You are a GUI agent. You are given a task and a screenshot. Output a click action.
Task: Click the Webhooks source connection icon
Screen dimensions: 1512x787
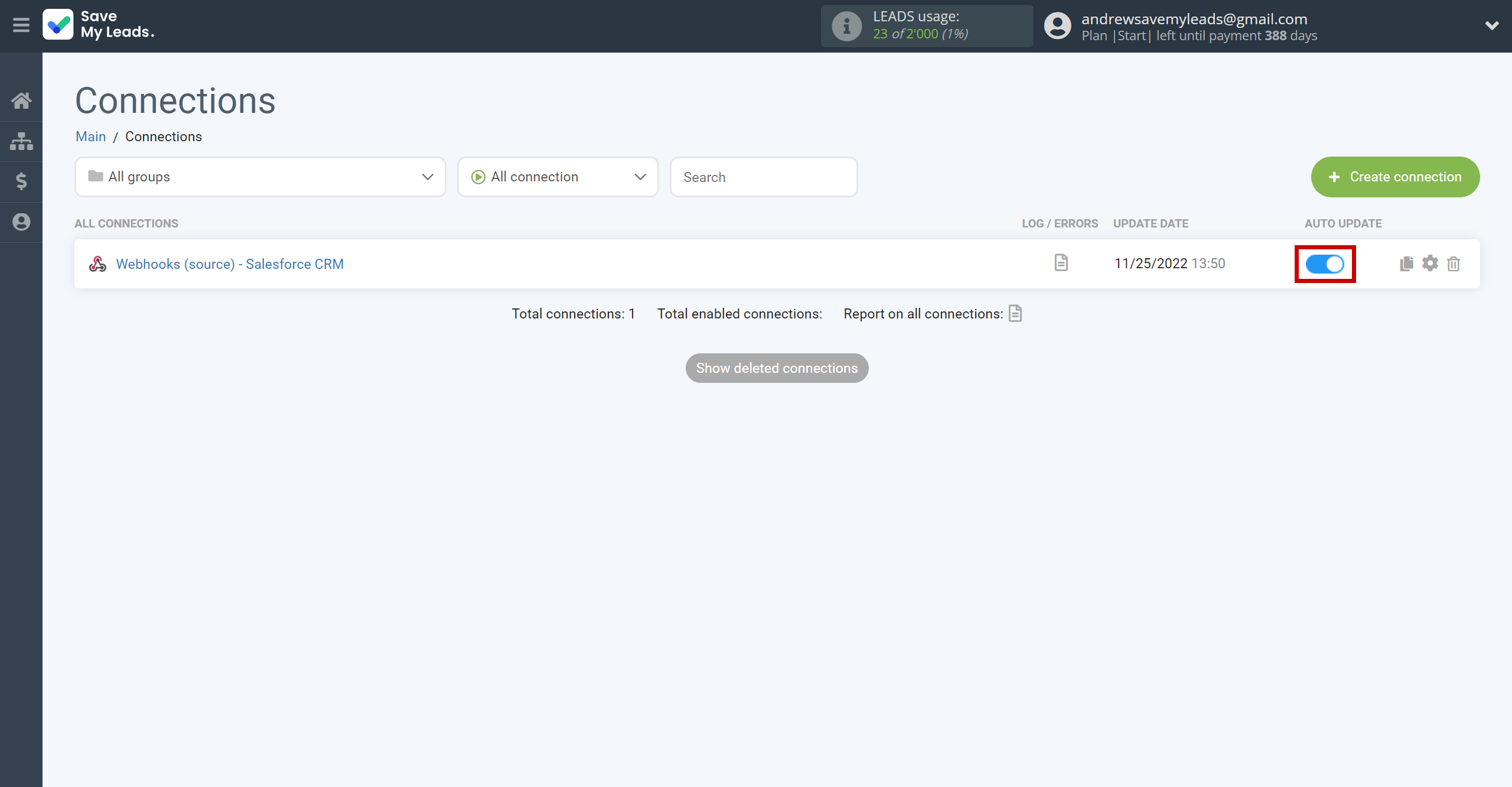[97, 264]
